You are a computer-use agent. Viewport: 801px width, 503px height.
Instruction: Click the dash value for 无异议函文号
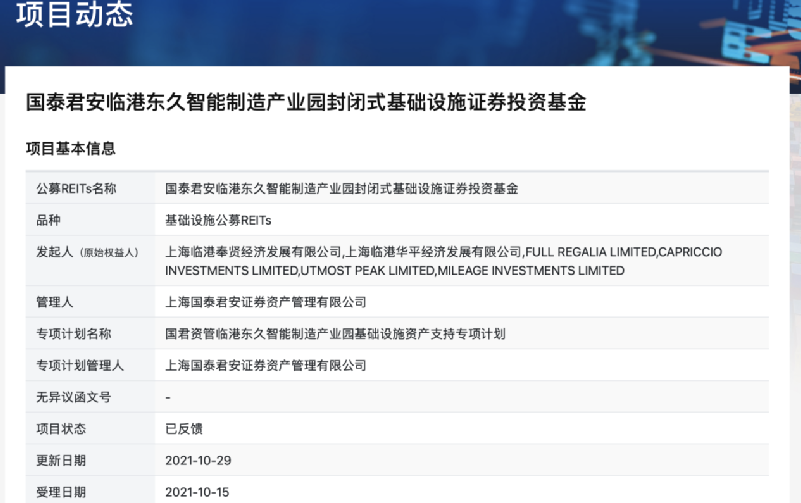168,397
